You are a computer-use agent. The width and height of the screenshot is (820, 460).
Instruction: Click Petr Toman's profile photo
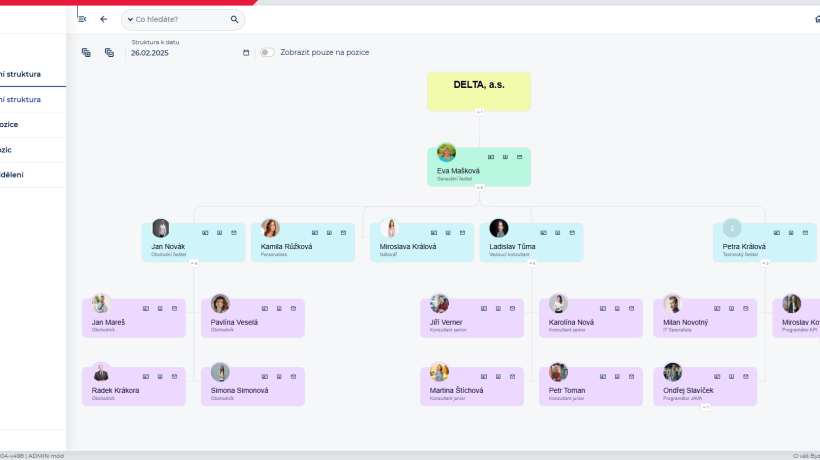click(558, 372)
